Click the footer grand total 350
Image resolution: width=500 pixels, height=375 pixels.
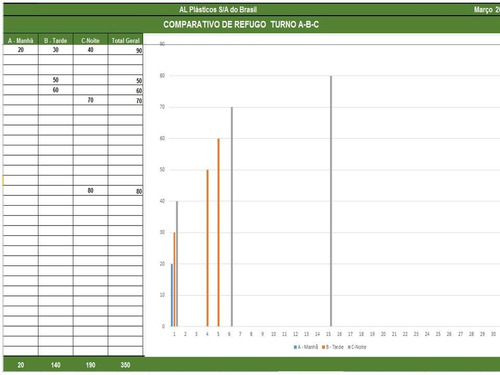(125, 365)
